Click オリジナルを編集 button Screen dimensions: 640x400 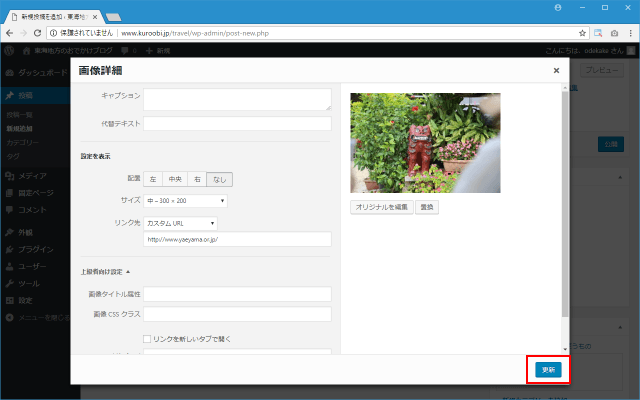click(x=382, y=207)
